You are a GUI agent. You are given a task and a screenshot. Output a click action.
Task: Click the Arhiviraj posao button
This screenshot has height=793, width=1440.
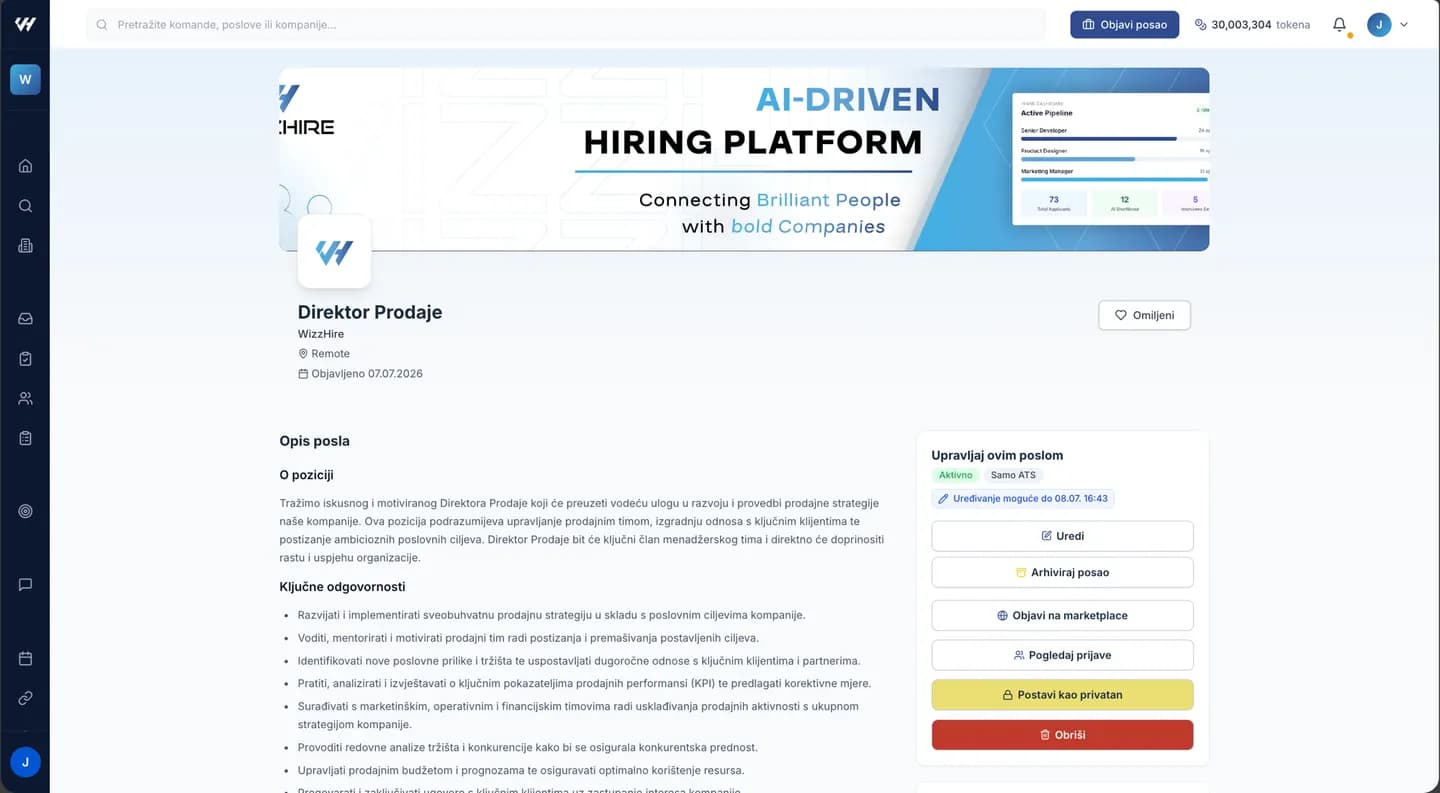point(1062,572)
